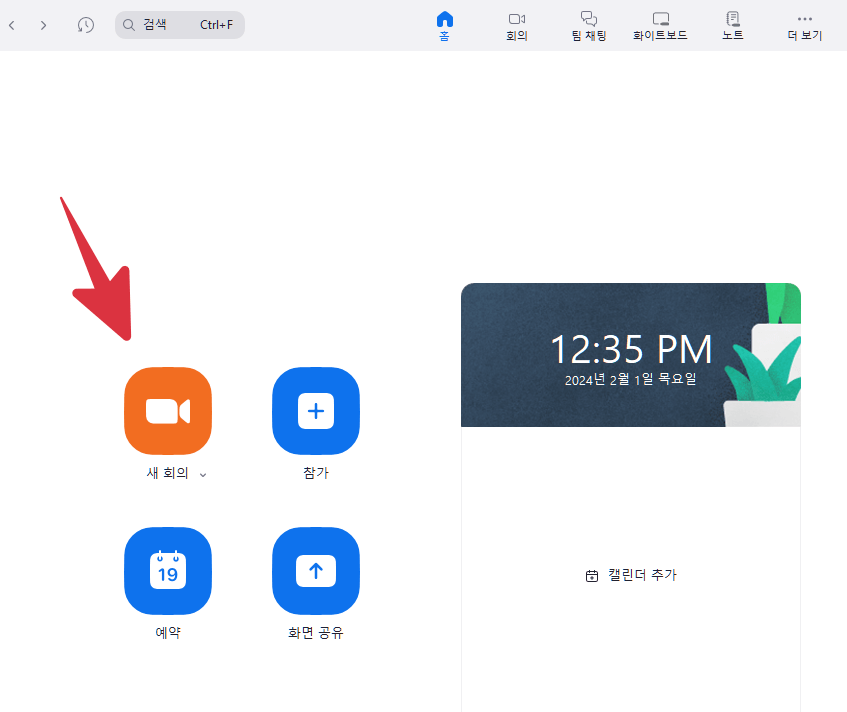Navigate forward with the right arrow

point(43,24)
